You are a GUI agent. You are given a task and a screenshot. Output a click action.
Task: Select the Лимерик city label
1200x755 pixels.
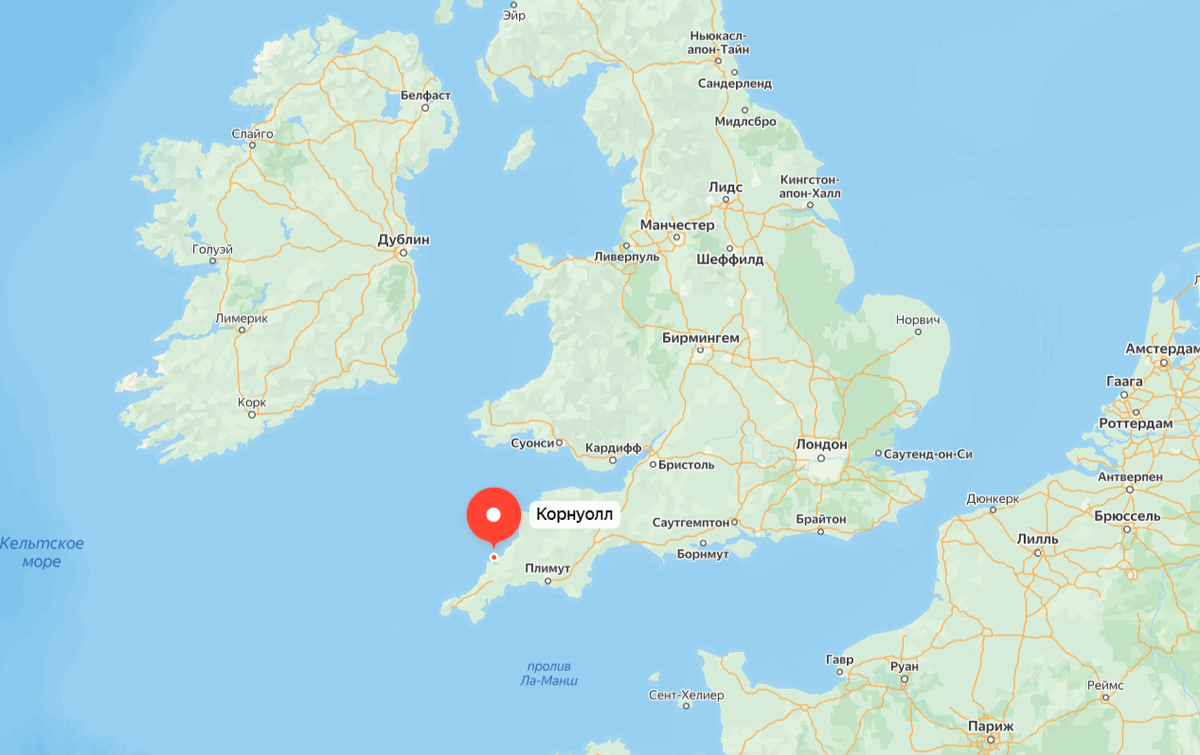click(x=242, y=318)
